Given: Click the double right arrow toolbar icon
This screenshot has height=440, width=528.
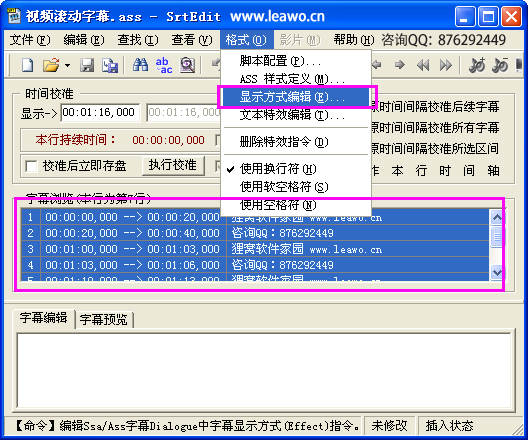Looking at the screenshot, I should (x=446, y=65).
